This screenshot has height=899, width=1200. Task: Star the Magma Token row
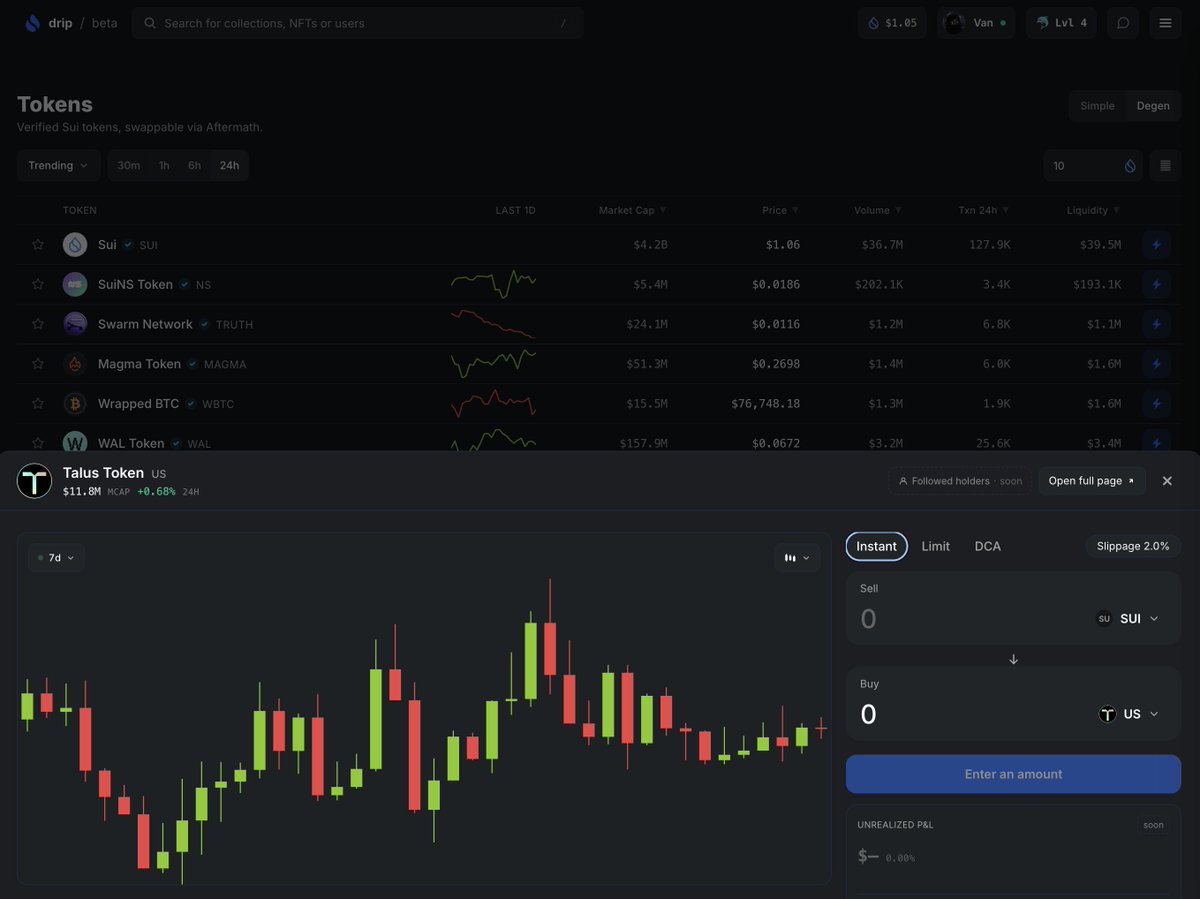coord(38,364)
